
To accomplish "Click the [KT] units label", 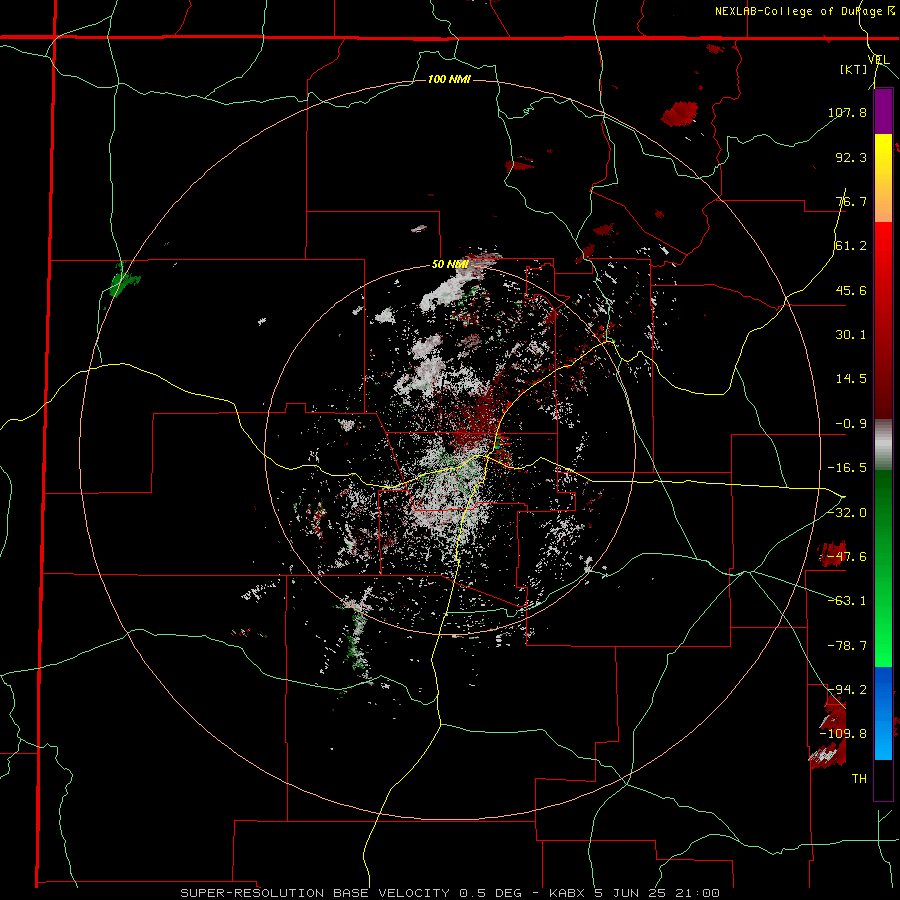I will point(854,69).
